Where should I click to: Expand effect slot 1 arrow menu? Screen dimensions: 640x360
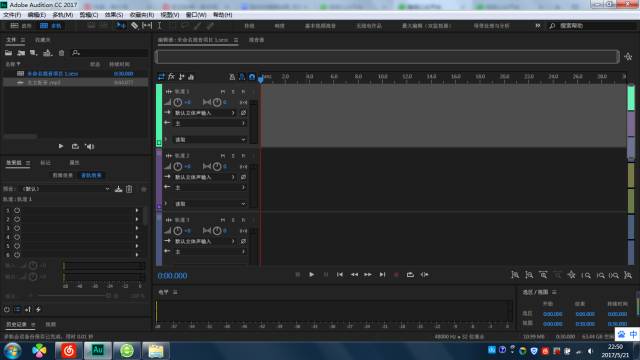tap(137, 211)
